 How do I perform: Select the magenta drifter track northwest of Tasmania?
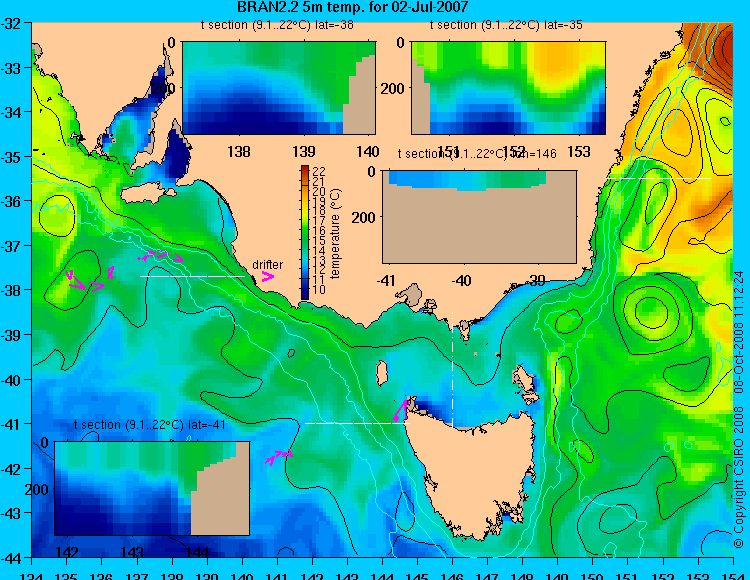pyautogui.click(x=400, y=410)
